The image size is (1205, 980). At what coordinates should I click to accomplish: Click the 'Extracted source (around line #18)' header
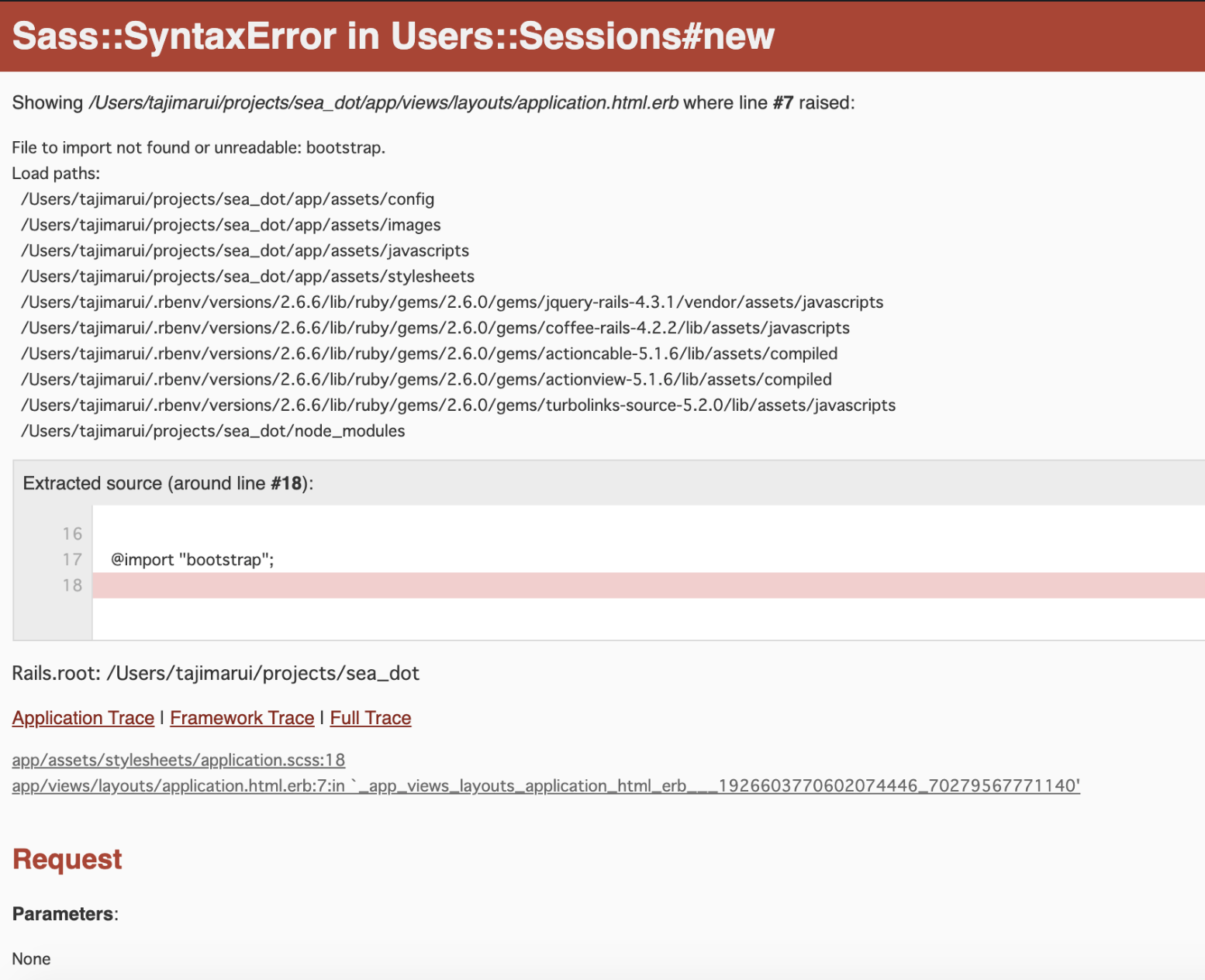click(168, 483)
